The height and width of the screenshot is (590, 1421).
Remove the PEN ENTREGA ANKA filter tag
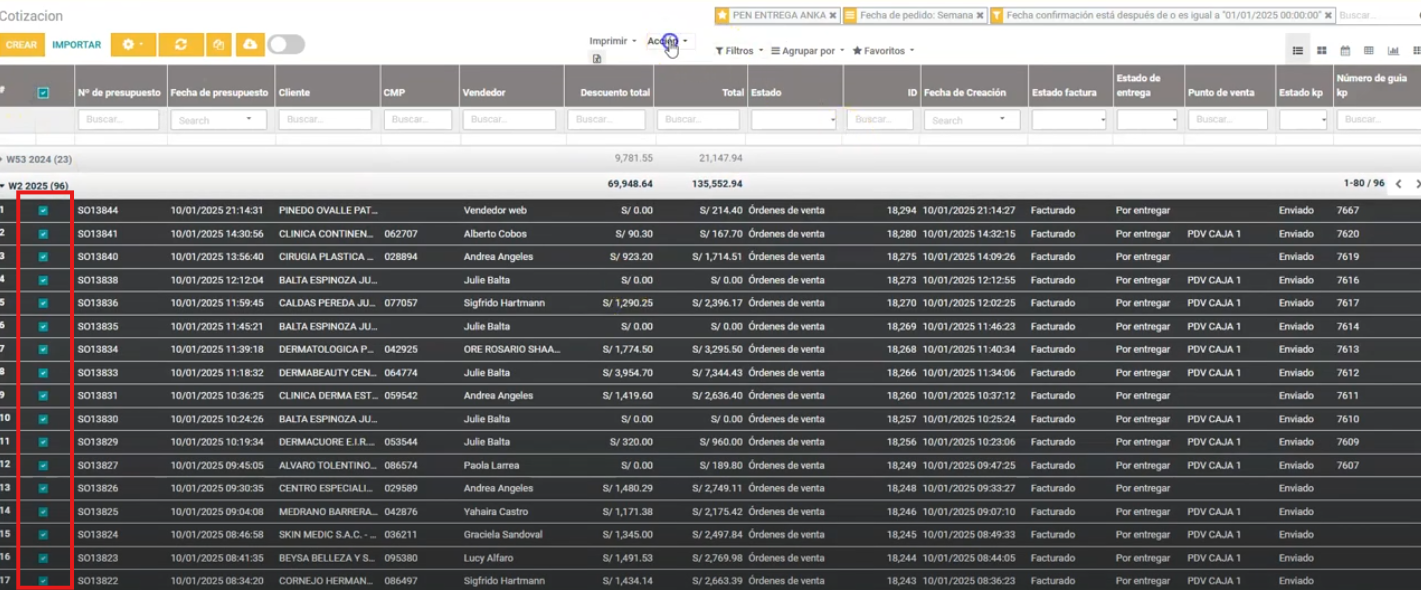[832, 16]
